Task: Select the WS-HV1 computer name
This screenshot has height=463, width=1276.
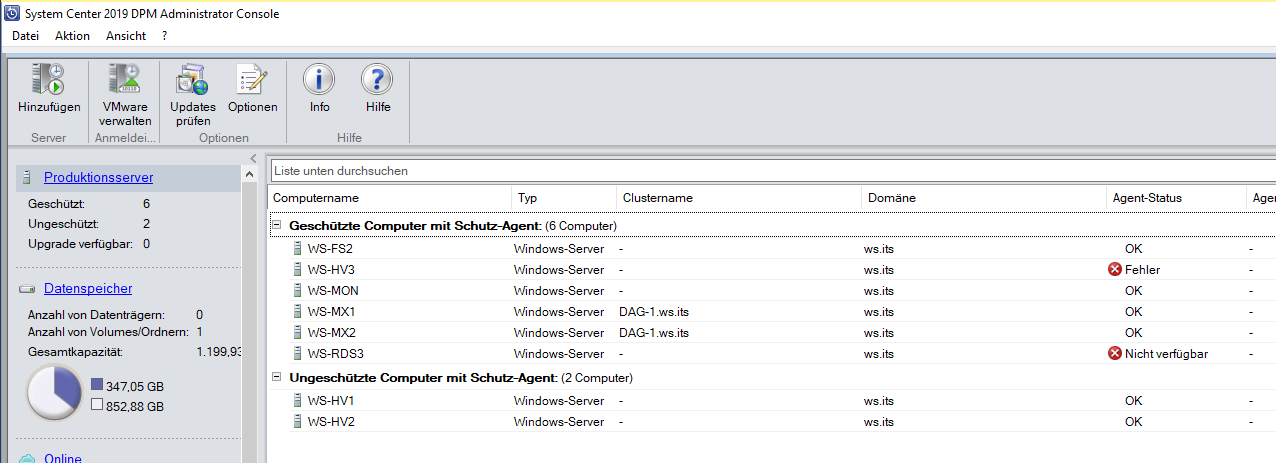Action: (331, 401)
